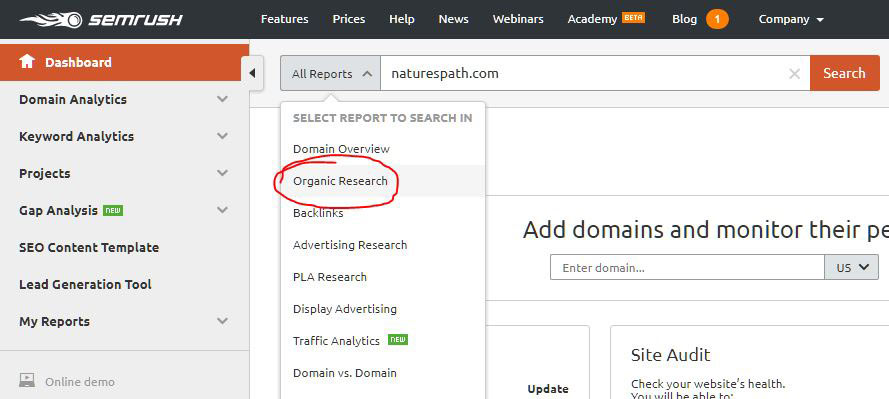Open the Academy page

(x=592, y=19)
